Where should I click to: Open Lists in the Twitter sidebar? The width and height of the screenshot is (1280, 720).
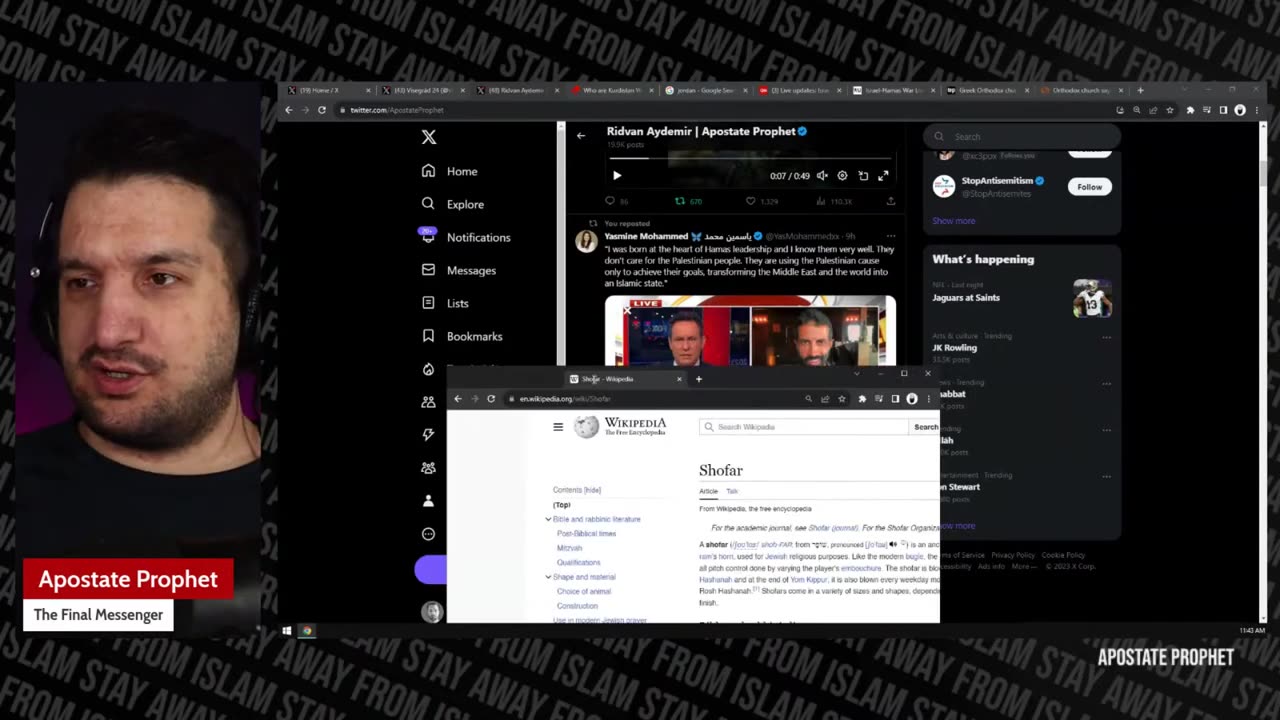pos(445,303)
